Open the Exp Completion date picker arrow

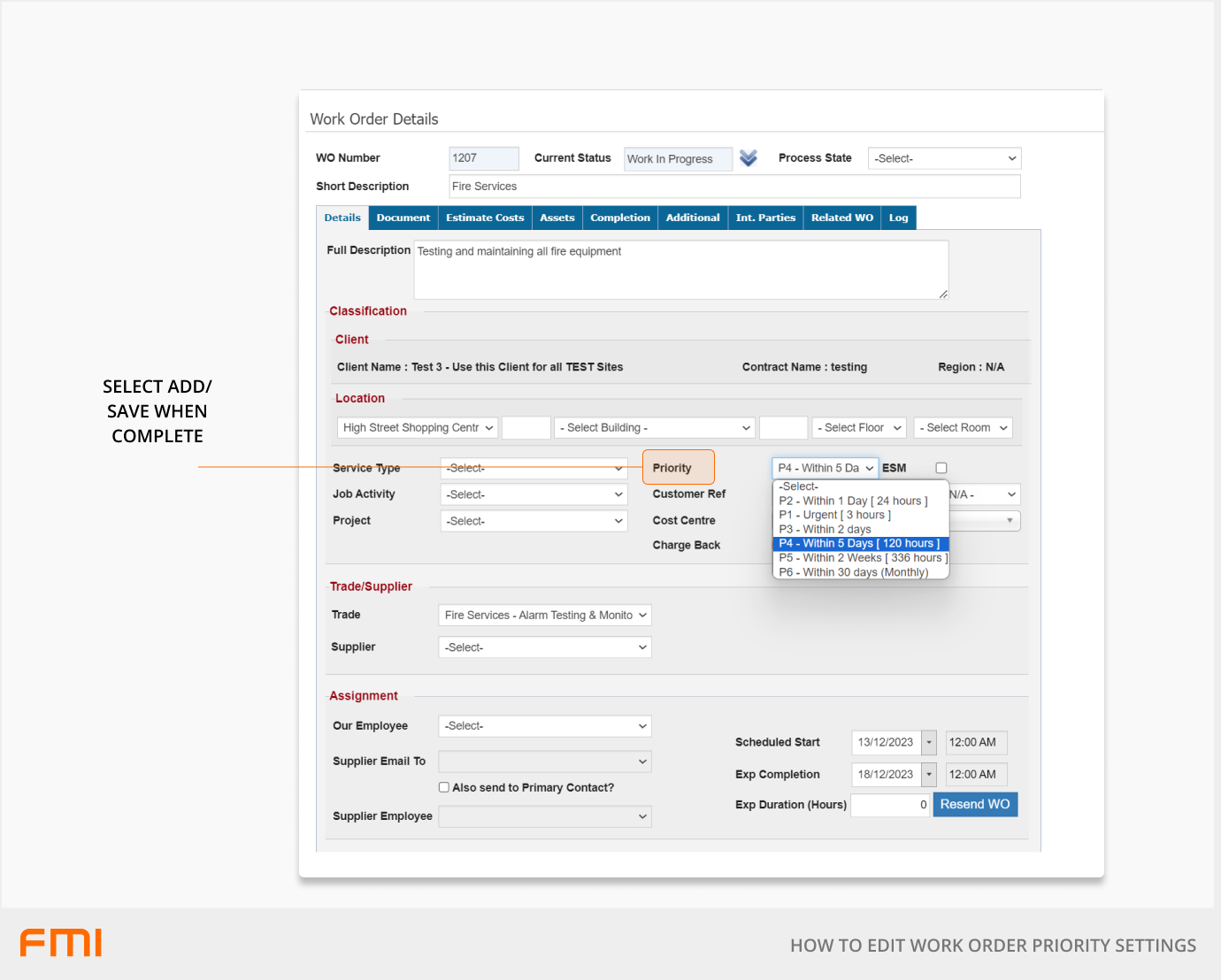pyautogui.click(x=928, y=775)
